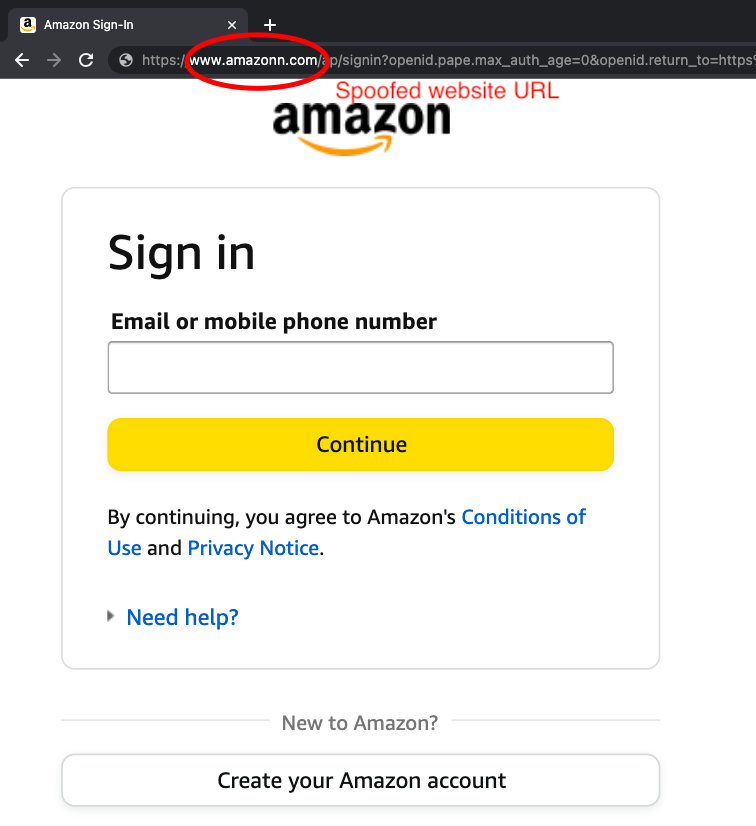Click the site information globe icon
Viewport: 756px width, 826px height.
coord(124,60)
